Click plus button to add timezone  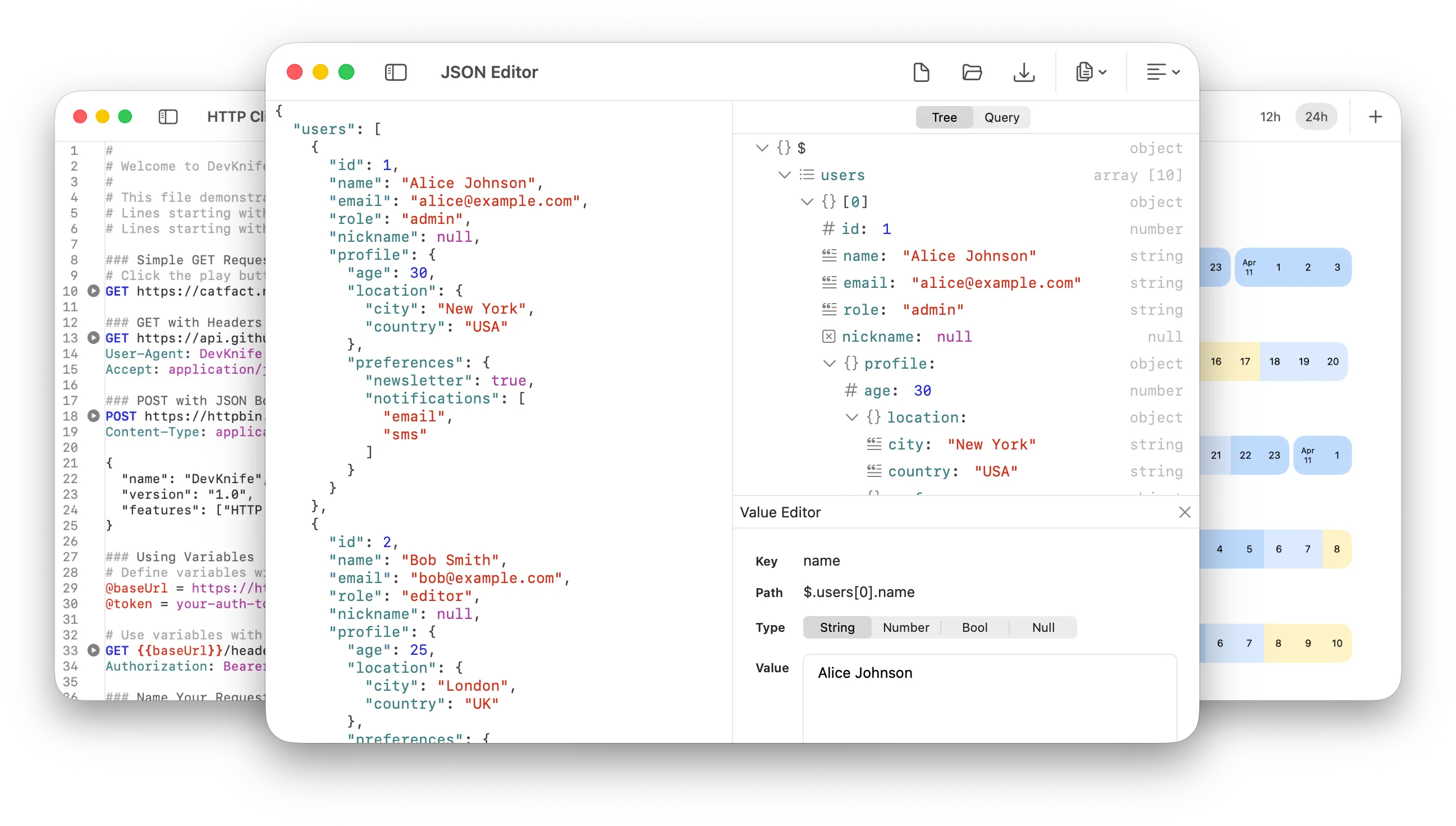tap(1375, 117)
